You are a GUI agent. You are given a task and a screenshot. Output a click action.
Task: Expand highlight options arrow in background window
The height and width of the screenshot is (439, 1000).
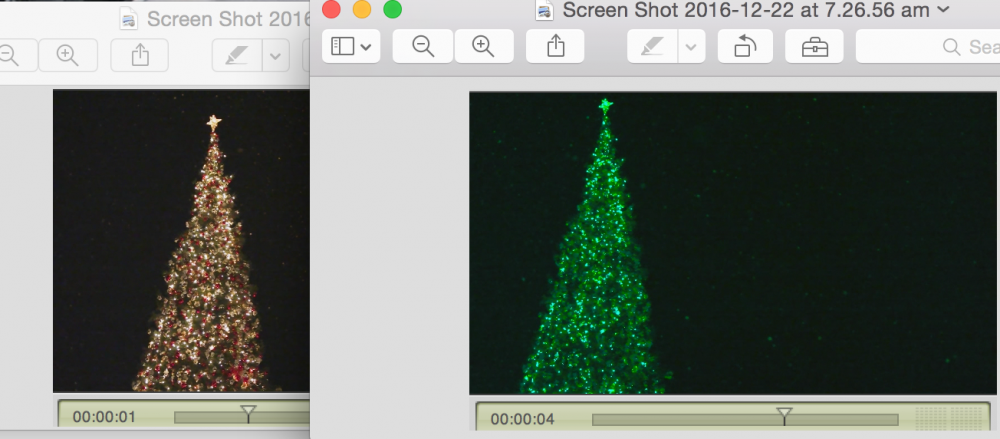[275, 55]
